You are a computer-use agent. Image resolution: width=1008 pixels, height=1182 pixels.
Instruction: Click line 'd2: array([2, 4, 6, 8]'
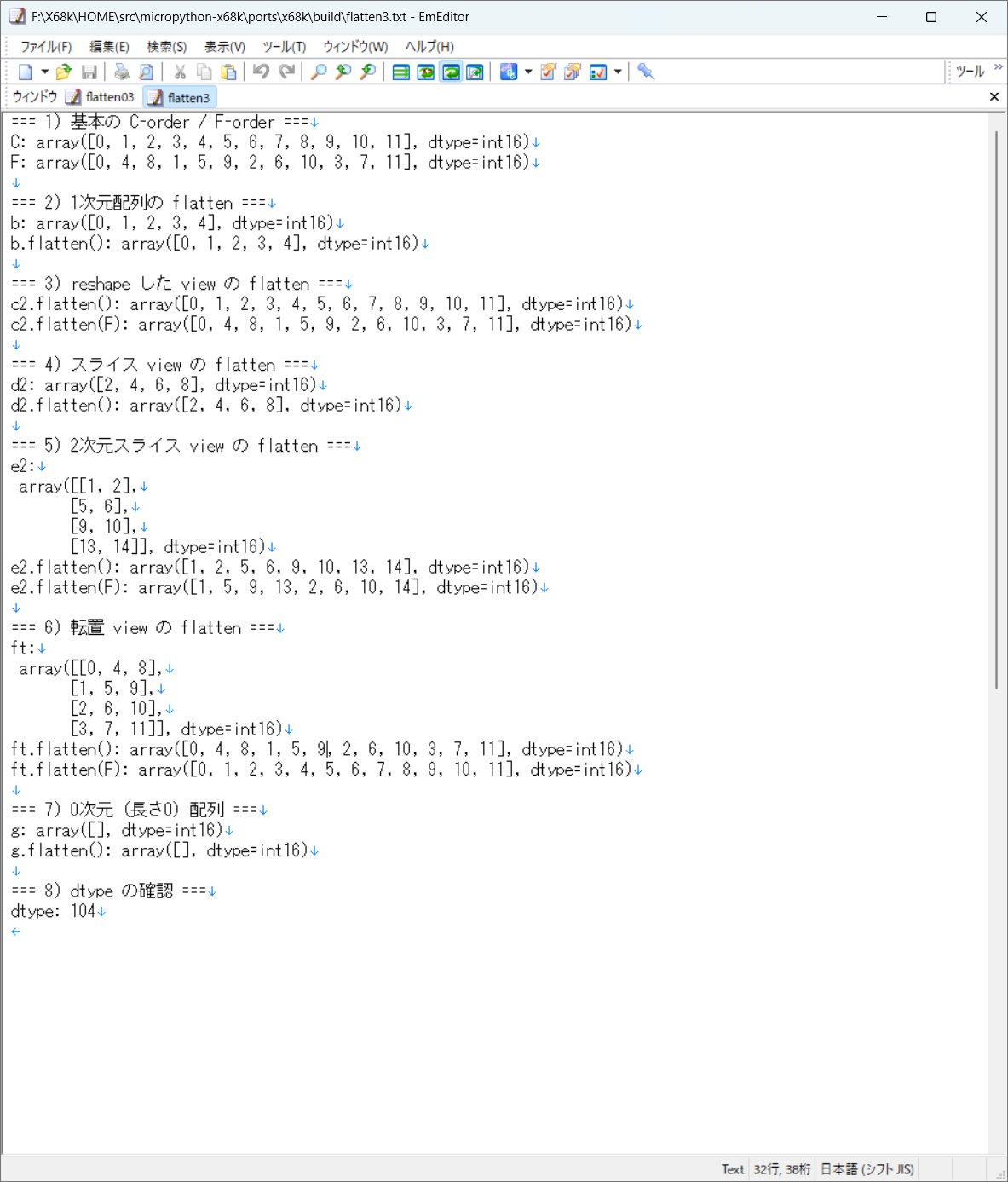point(164,385)
